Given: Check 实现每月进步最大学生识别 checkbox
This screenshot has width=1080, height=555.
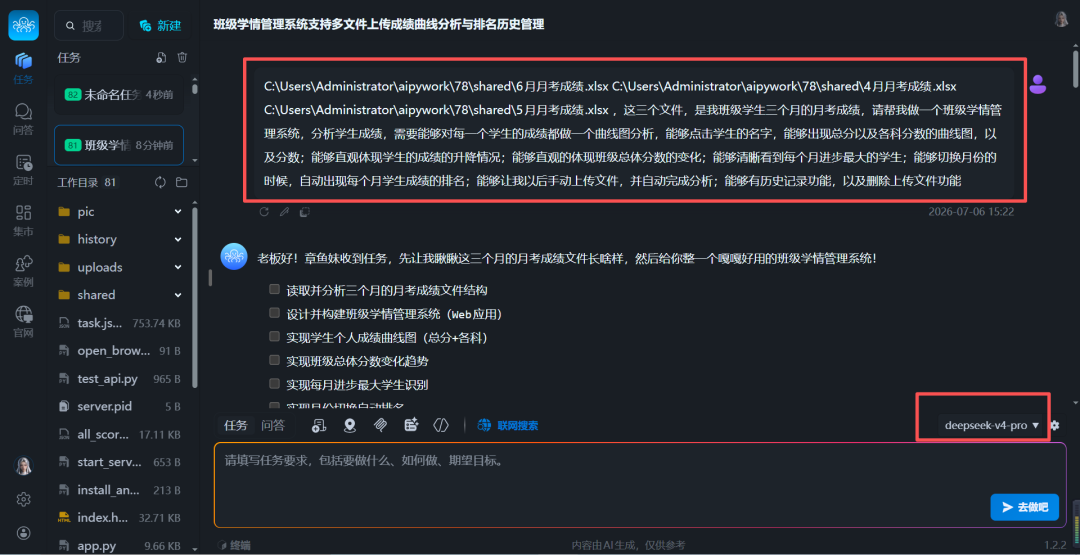Looking at the screenshot, I should coord(275,384).
